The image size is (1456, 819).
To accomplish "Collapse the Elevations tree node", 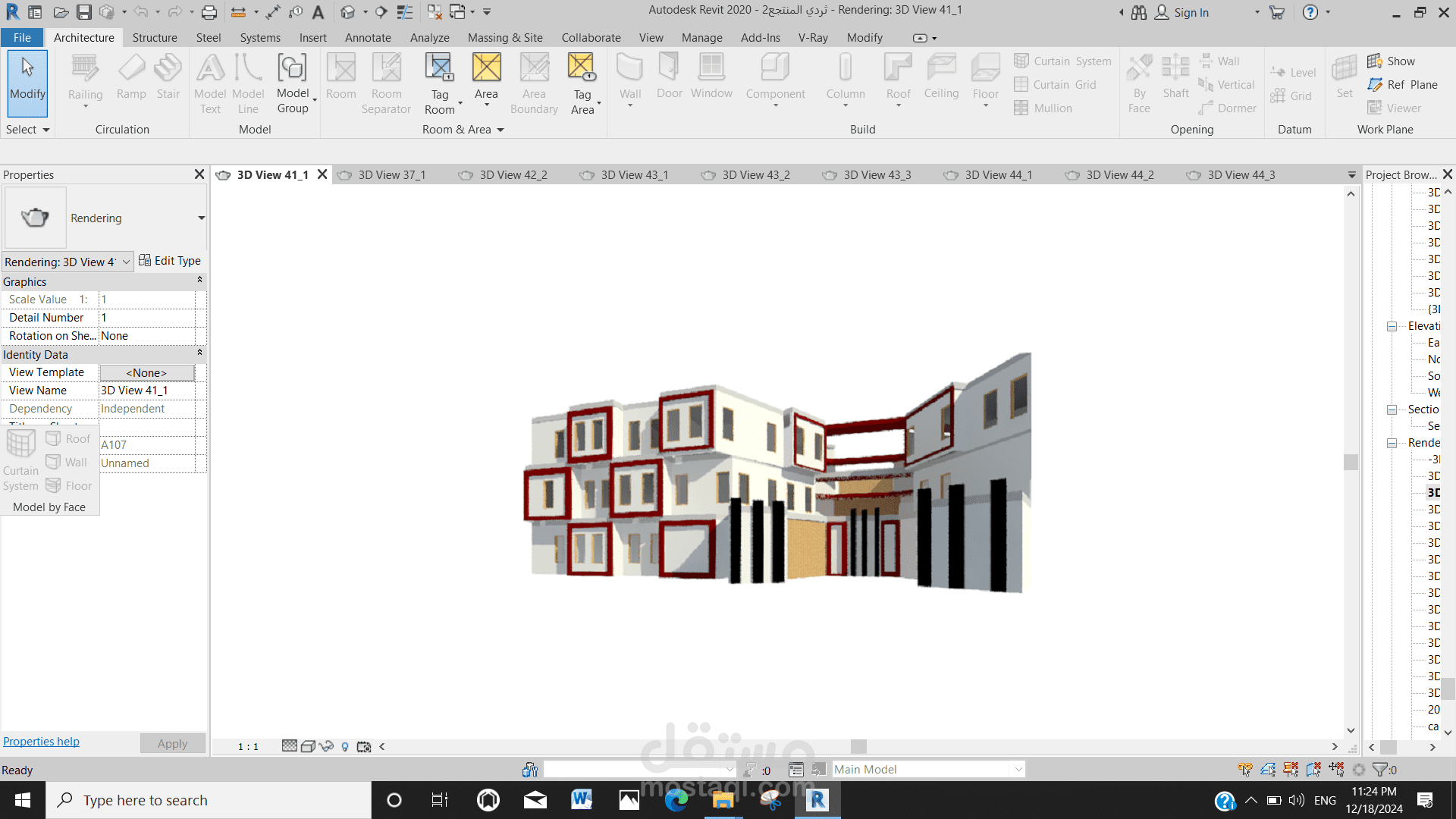I will pos(1392,326).
